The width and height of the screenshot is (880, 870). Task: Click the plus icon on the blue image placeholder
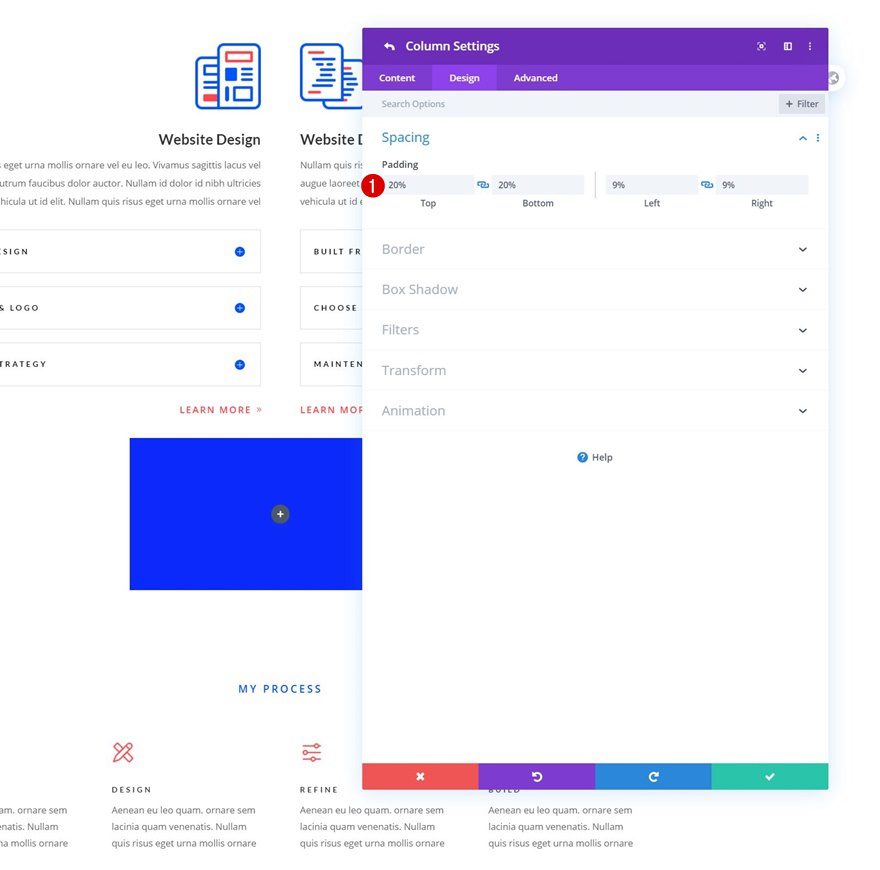pos(280,513)
